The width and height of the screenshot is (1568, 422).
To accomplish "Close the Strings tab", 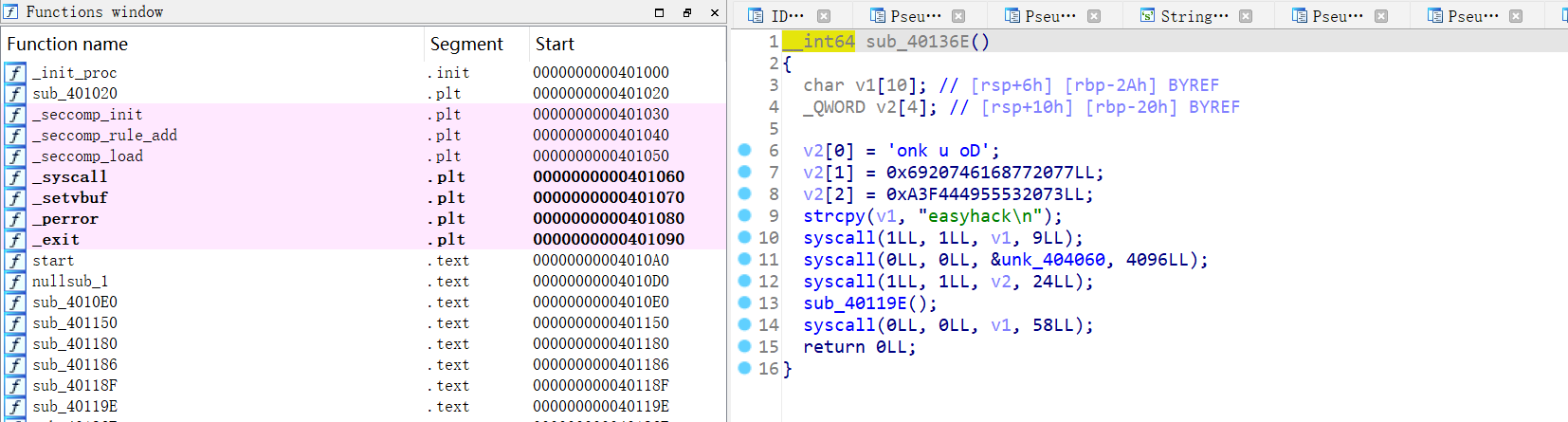I will point(1246,16).
